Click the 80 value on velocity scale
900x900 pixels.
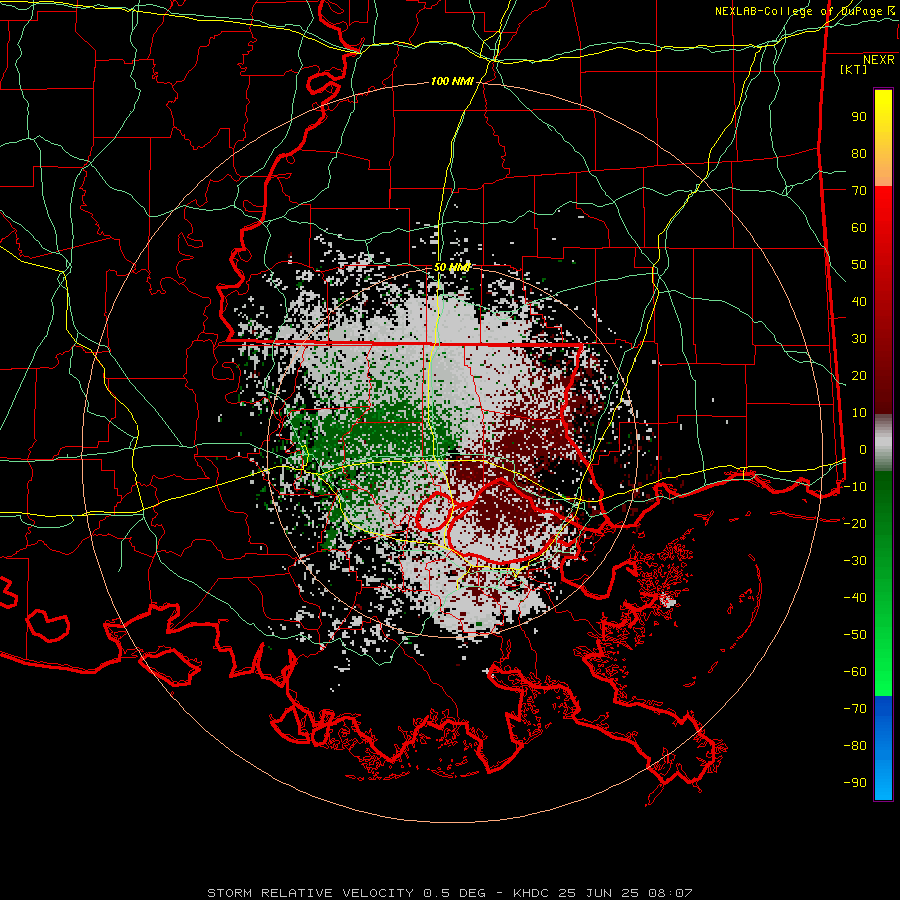(859, 154)
